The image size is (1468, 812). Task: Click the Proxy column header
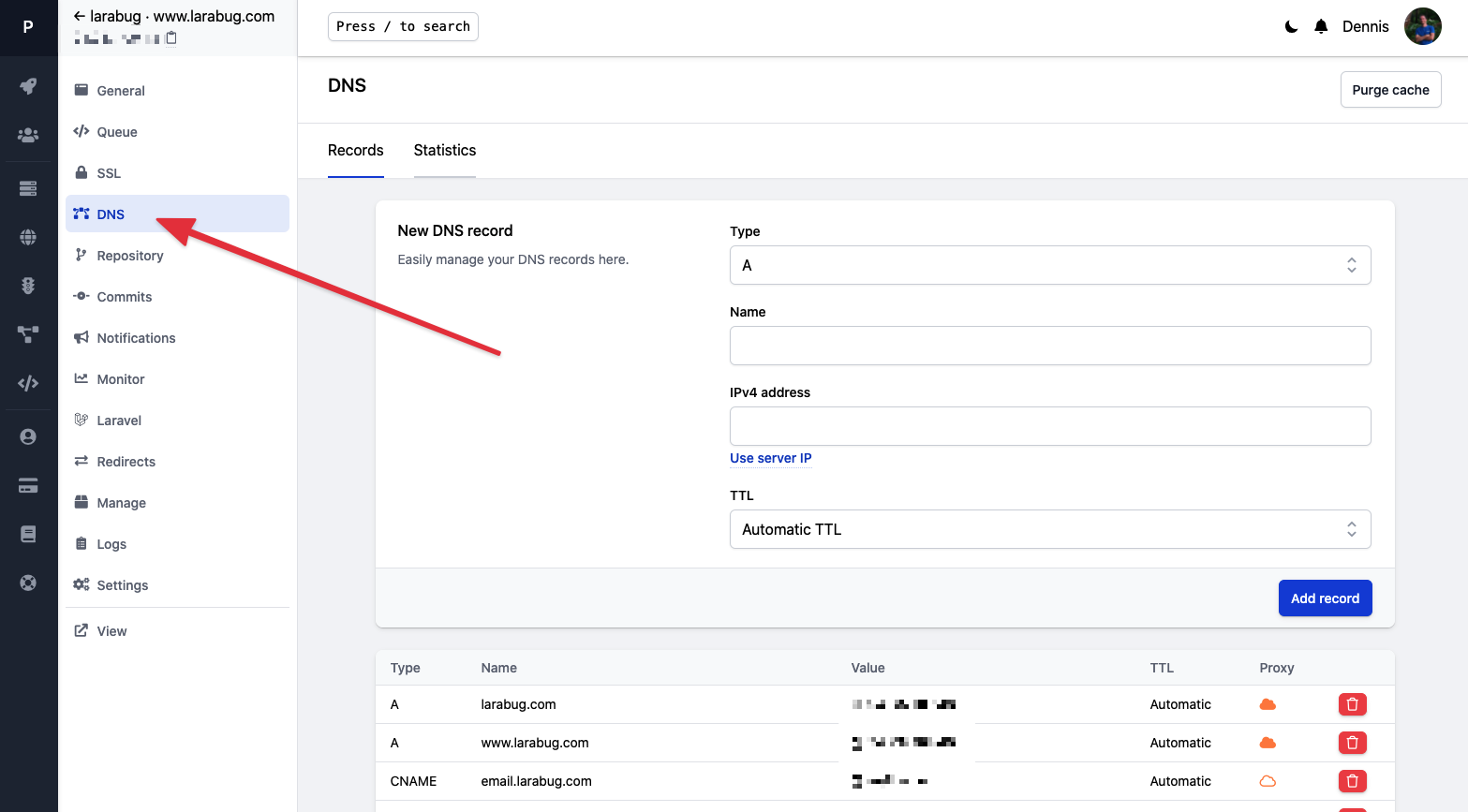[x=1277, y=668]
